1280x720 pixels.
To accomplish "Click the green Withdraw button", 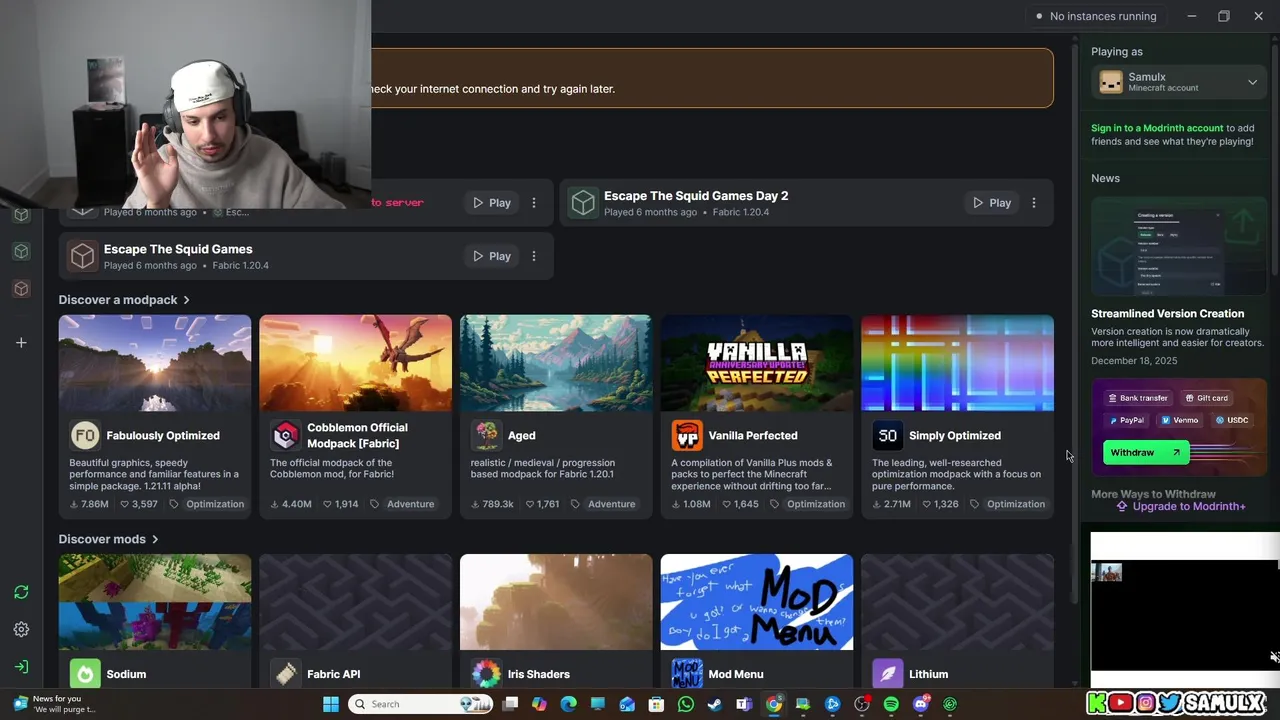I will pyautogui.click(x=1146, y=452).
